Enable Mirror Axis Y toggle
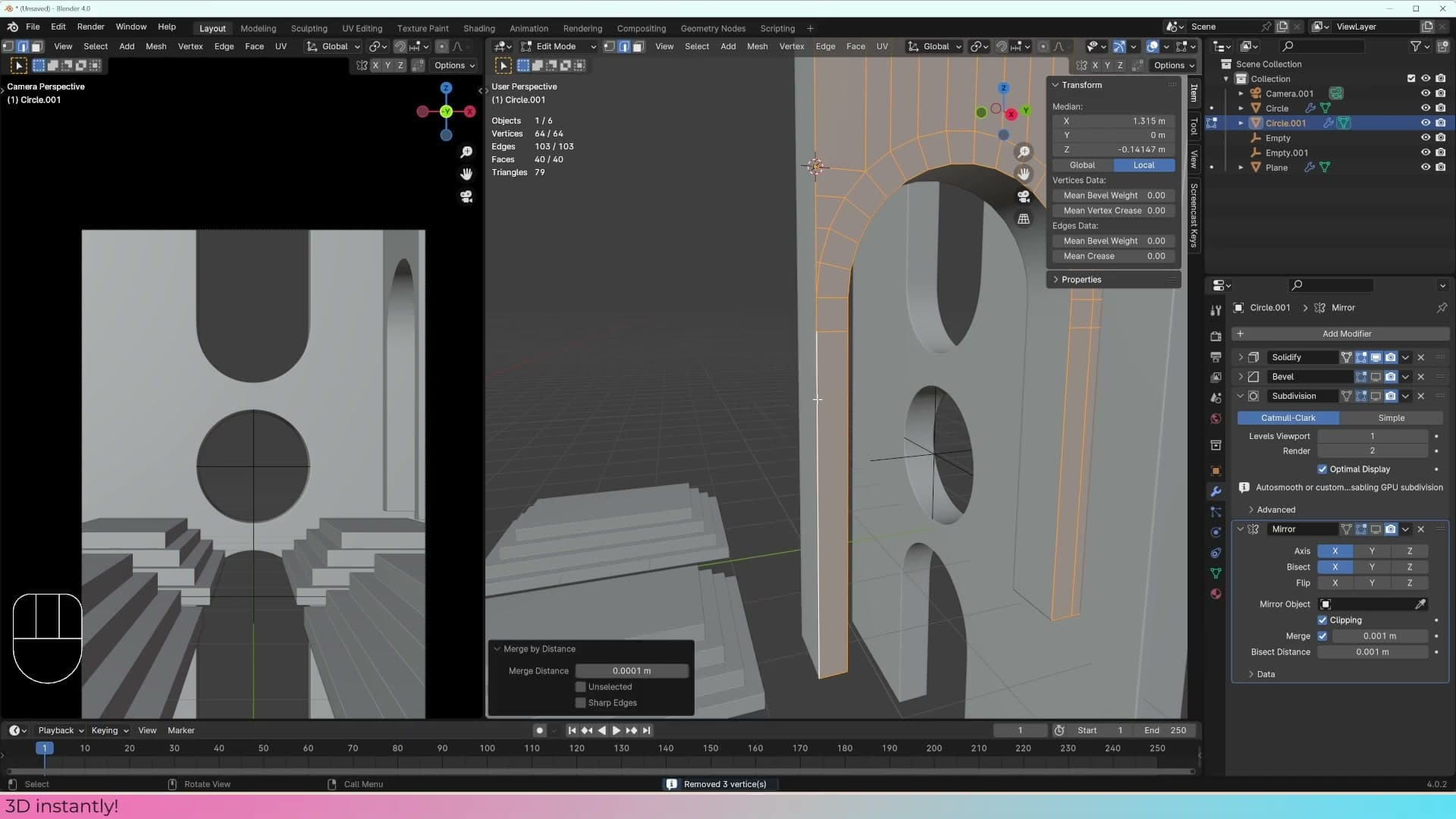 coord(1372,551)
